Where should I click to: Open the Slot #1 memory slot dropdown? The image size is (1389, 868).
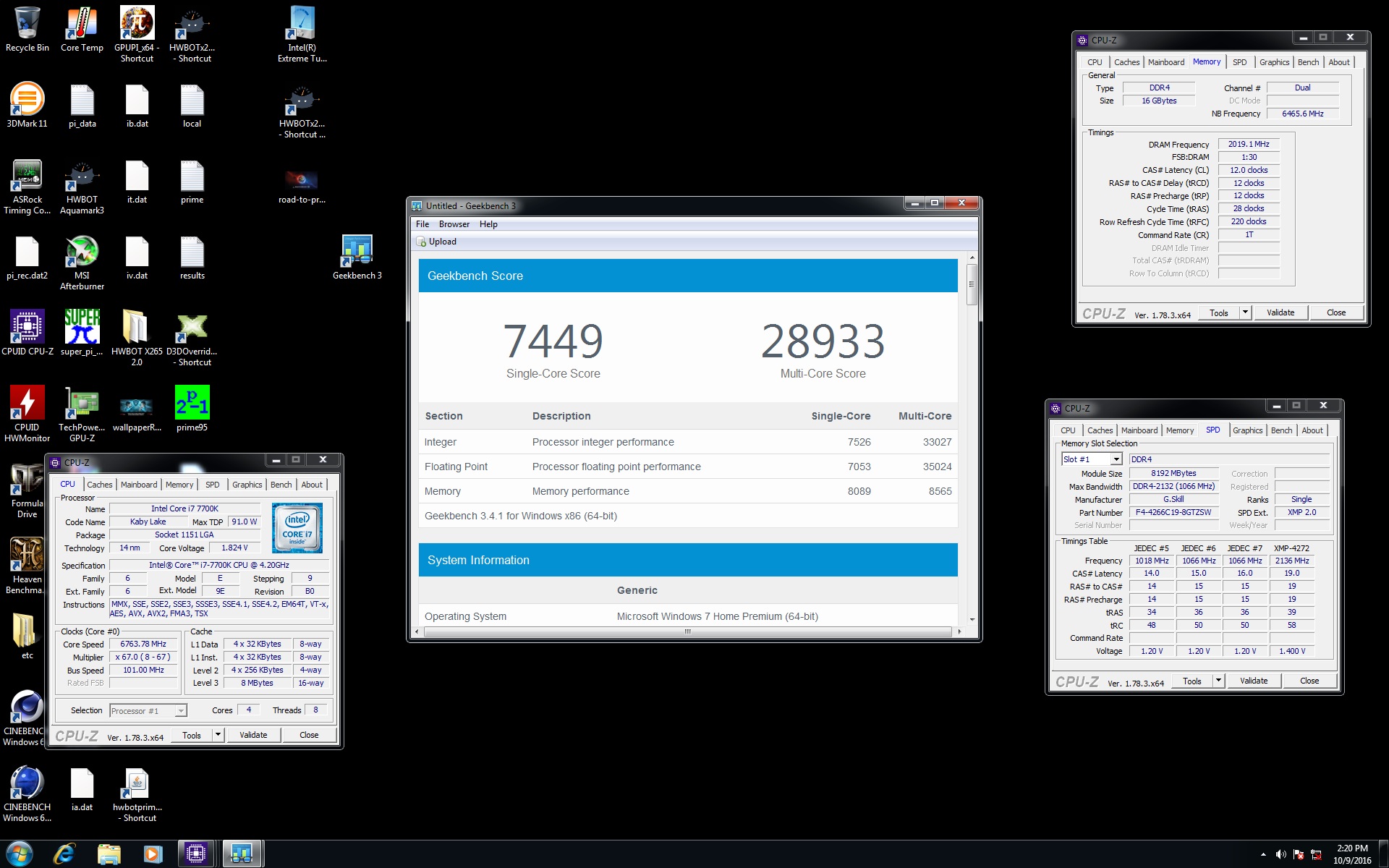1091,459
